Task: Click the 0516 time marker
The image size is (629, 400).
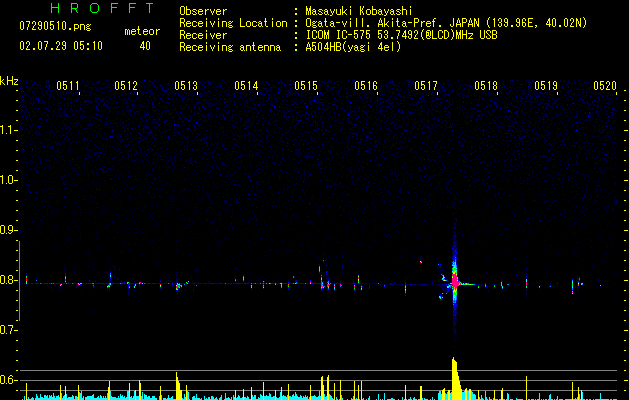Action: click(366, 86)
